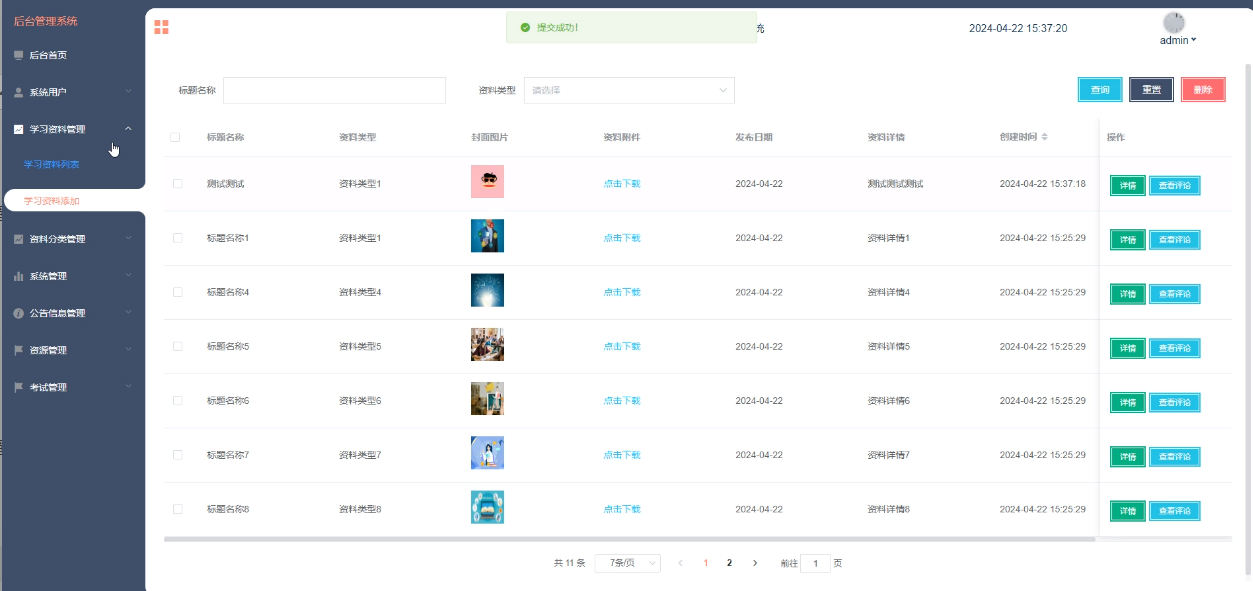Click the 后台首页 monitor icon
This screenshot has width=1253, height=591.
pos(19,55)
